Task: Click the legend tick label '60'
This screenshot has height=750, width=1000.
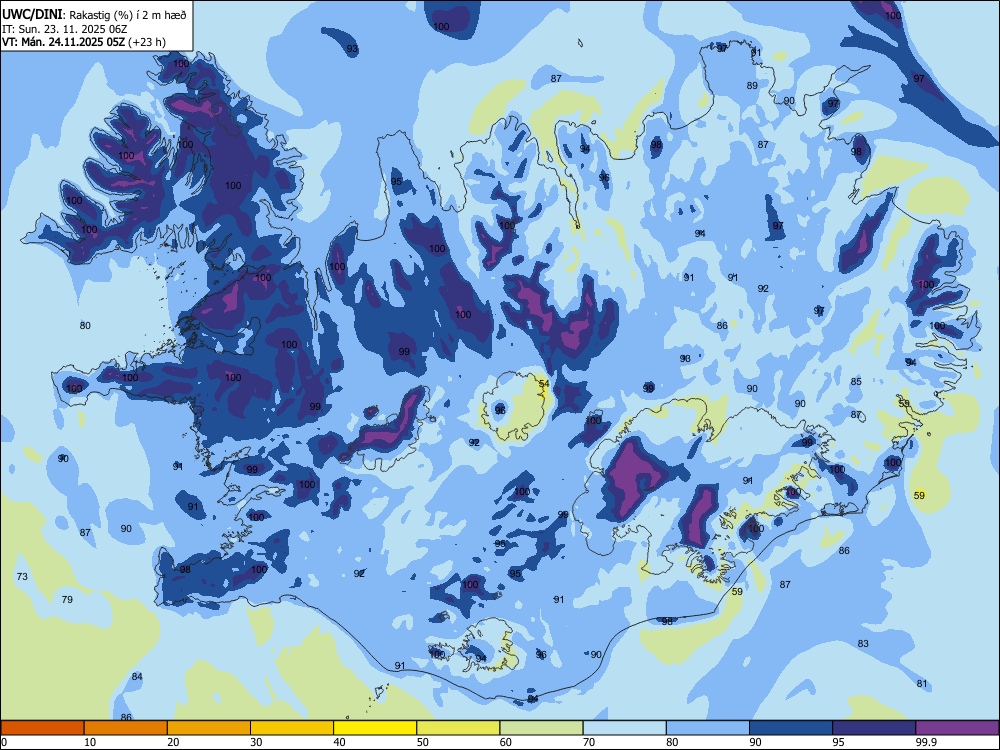Action: (506, 742)
